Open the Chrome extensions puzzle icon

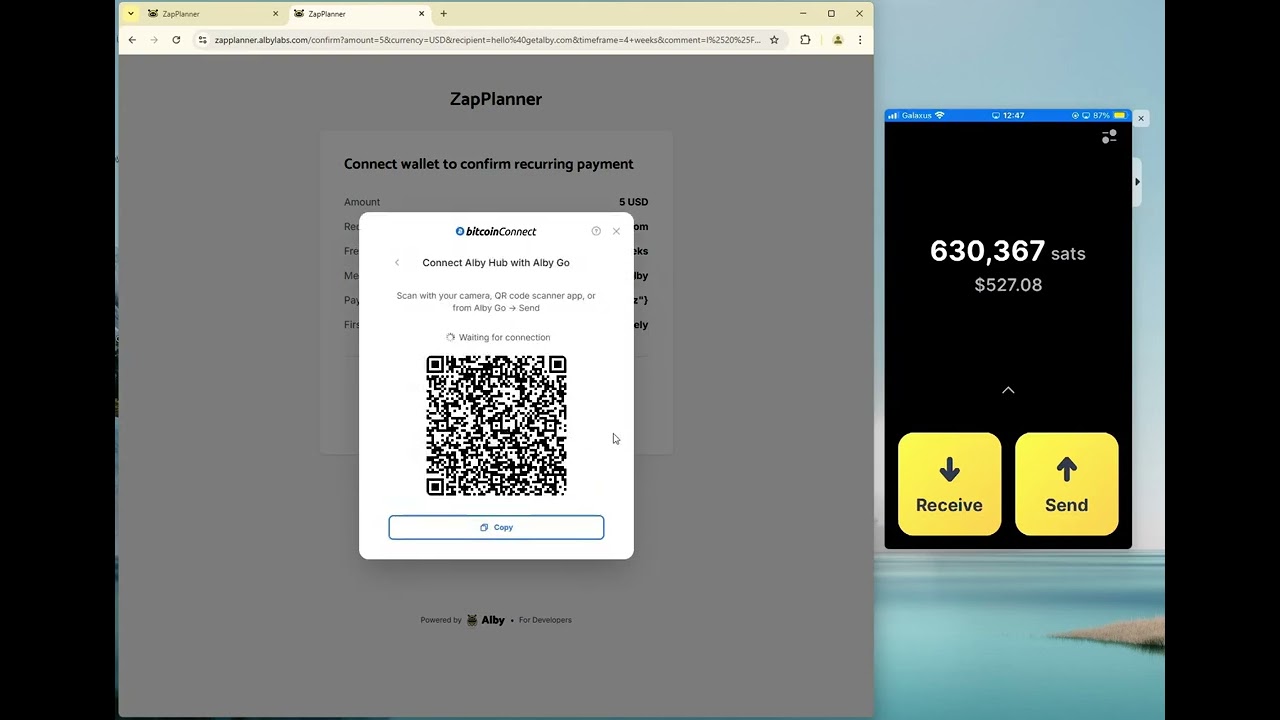(x=805, y=40)
